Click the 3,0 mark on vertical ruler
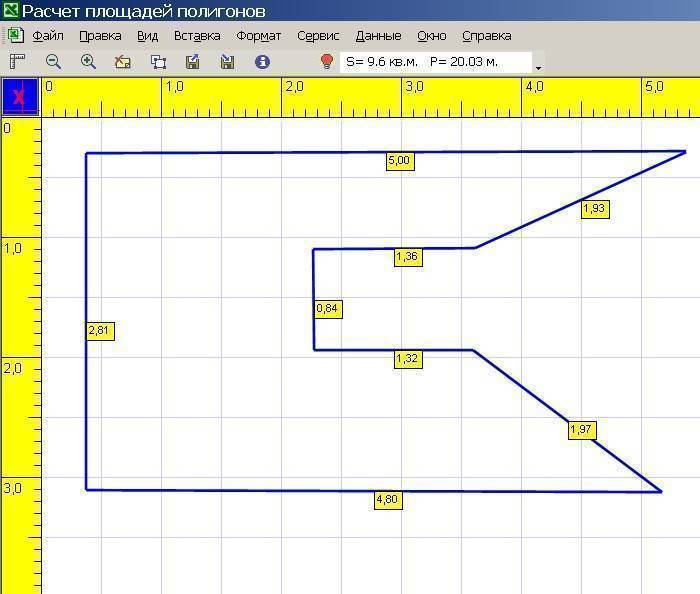The width and height of the screenshot is (700, 594). pyautogui.click(x=12, y=489)
